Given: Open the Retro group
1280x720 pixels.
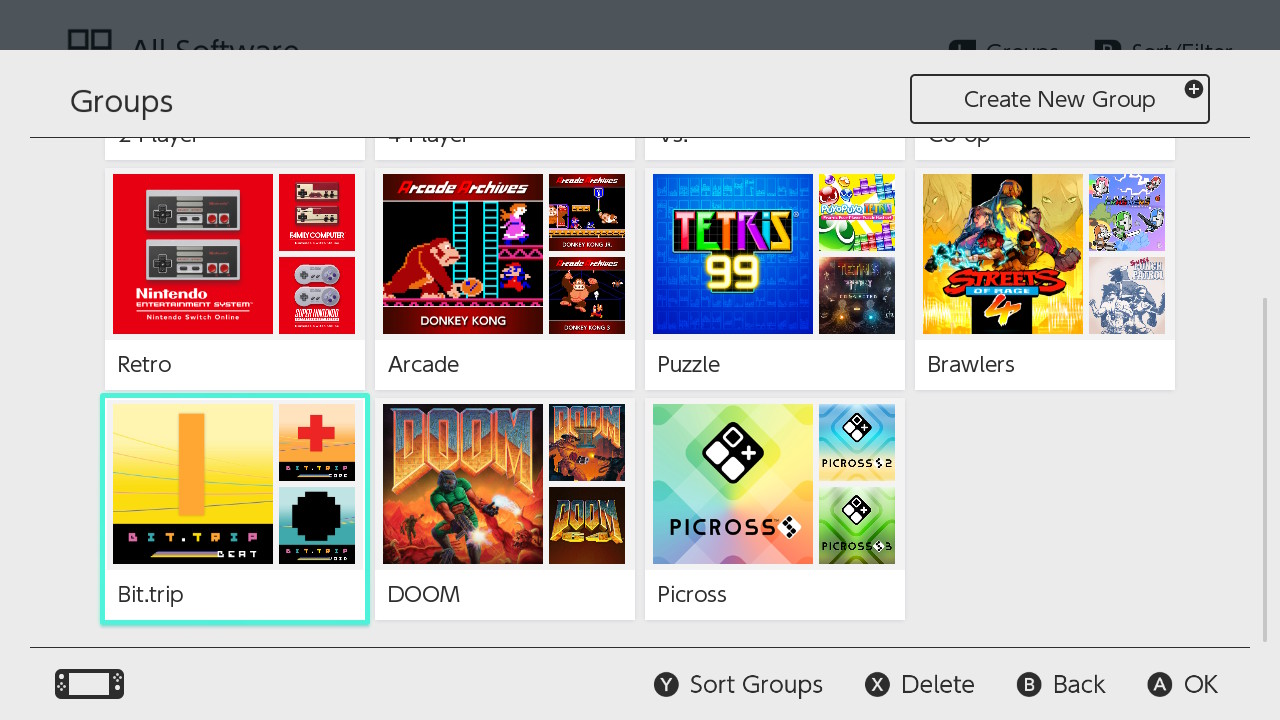Looking at the screenshot, I should coord(235,279).
